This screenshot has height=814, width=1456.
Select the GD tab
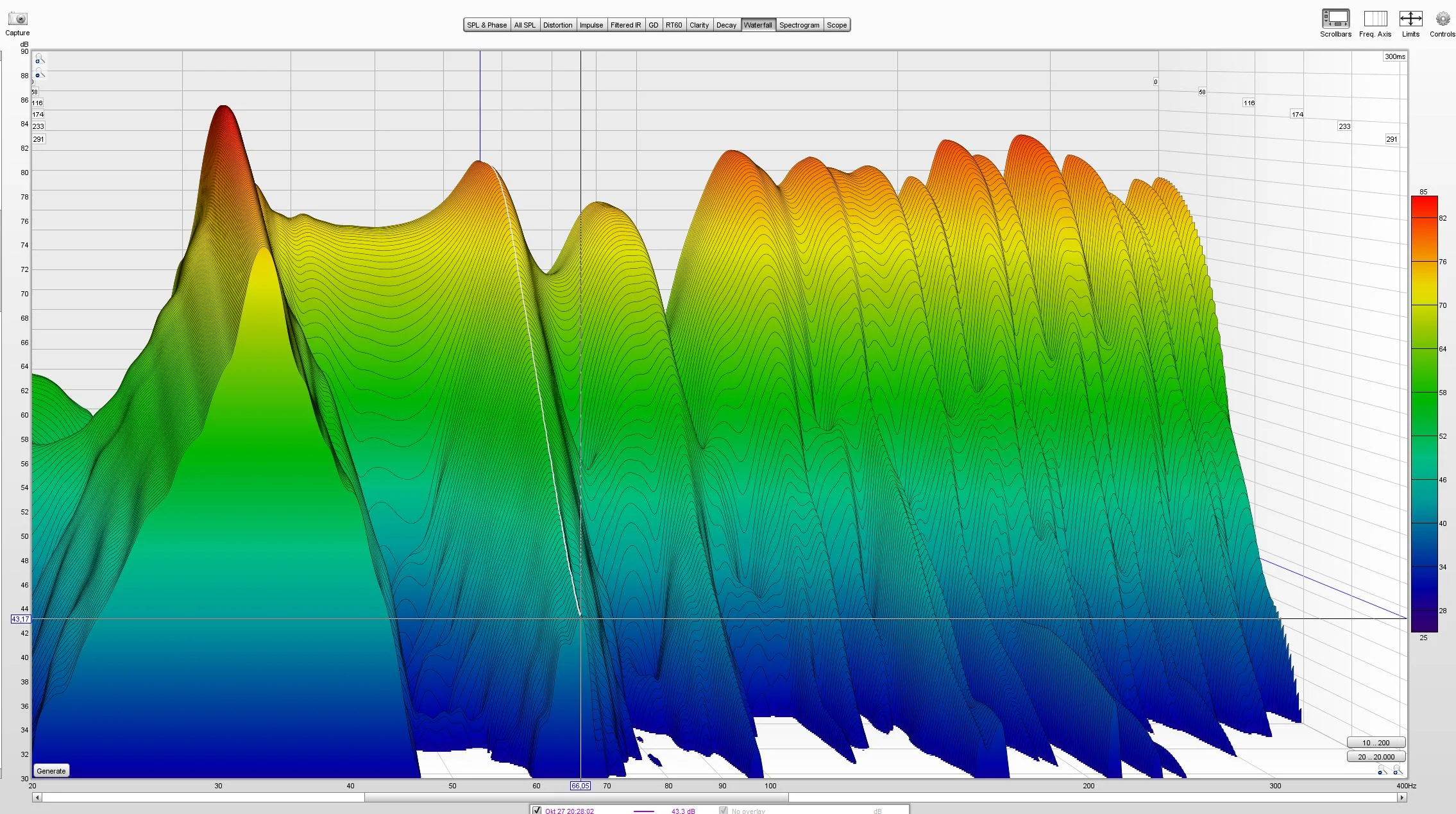[654, 25]
